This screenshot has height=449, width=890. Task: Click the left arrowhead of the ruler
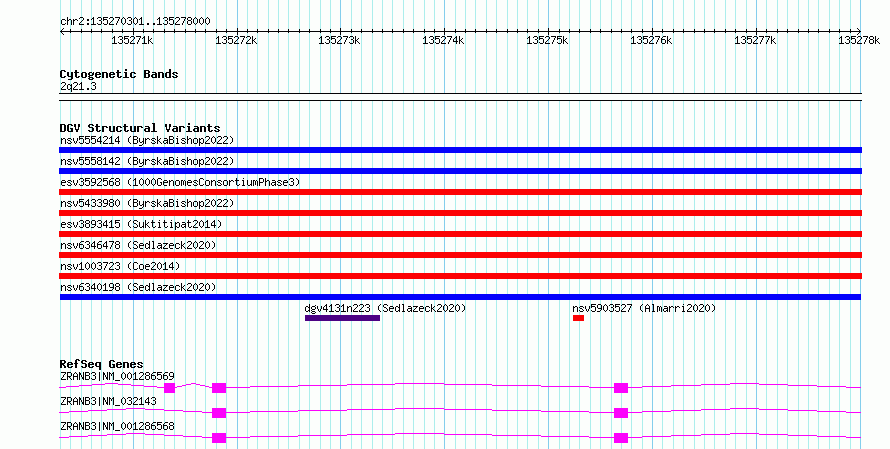pyautogui.click(x=62, y=32)
